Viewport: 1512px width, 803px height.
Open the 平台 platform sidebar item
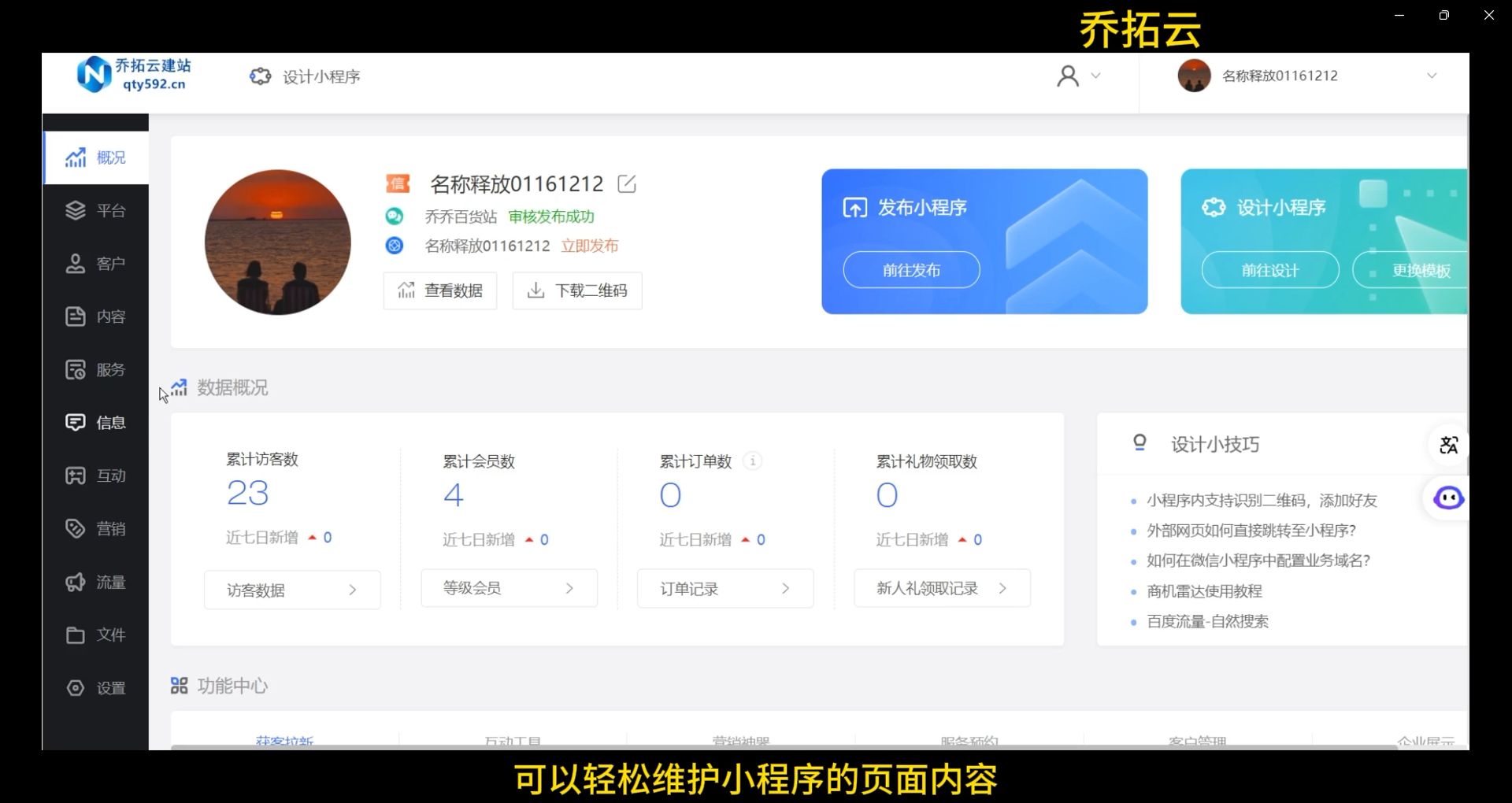(x=95, y=210)
